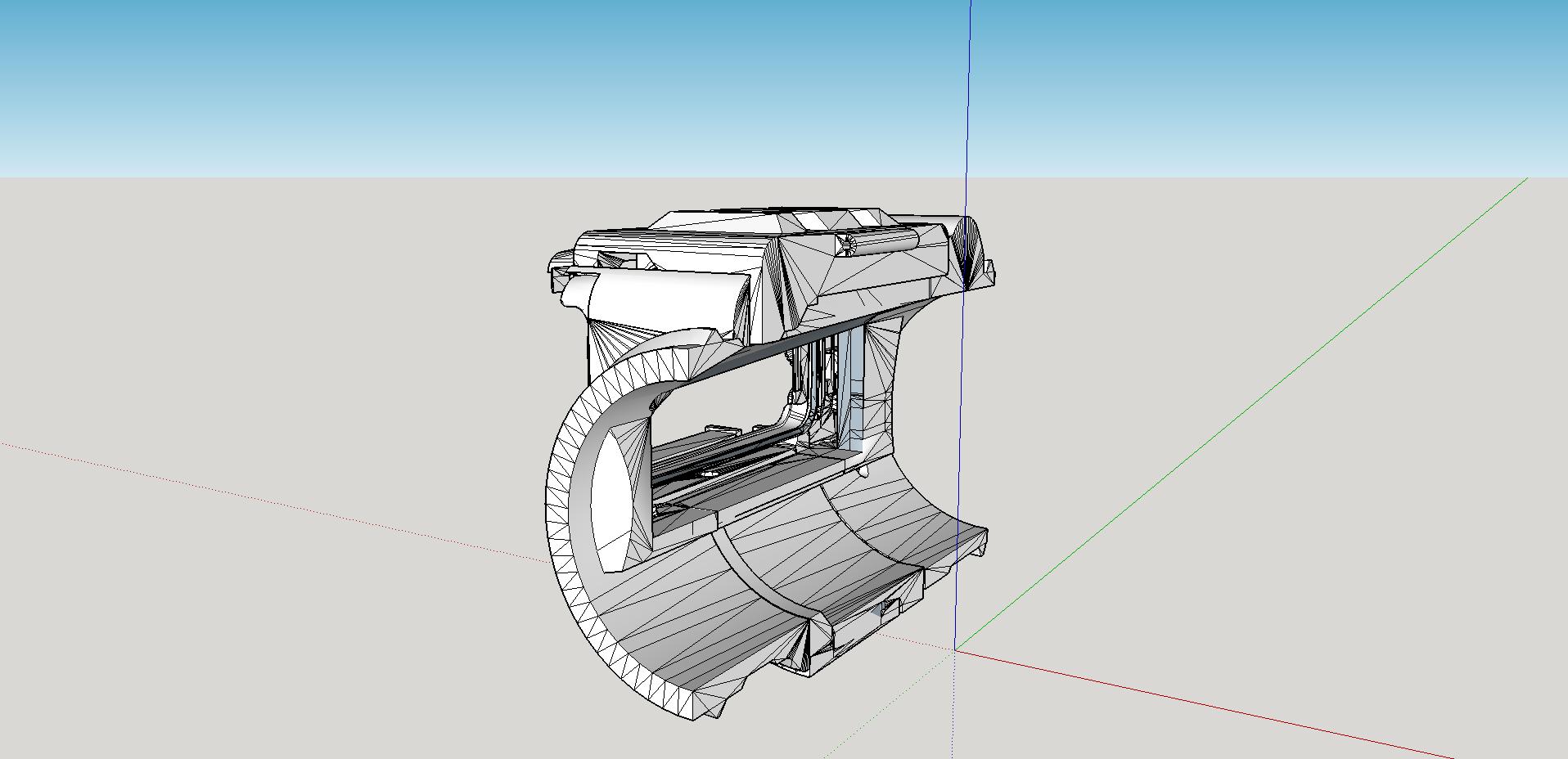Select the 3D cutaway model in the viewport
Image resolution: width=1568 pixels, height=759 pixels.
click(772, 464)
